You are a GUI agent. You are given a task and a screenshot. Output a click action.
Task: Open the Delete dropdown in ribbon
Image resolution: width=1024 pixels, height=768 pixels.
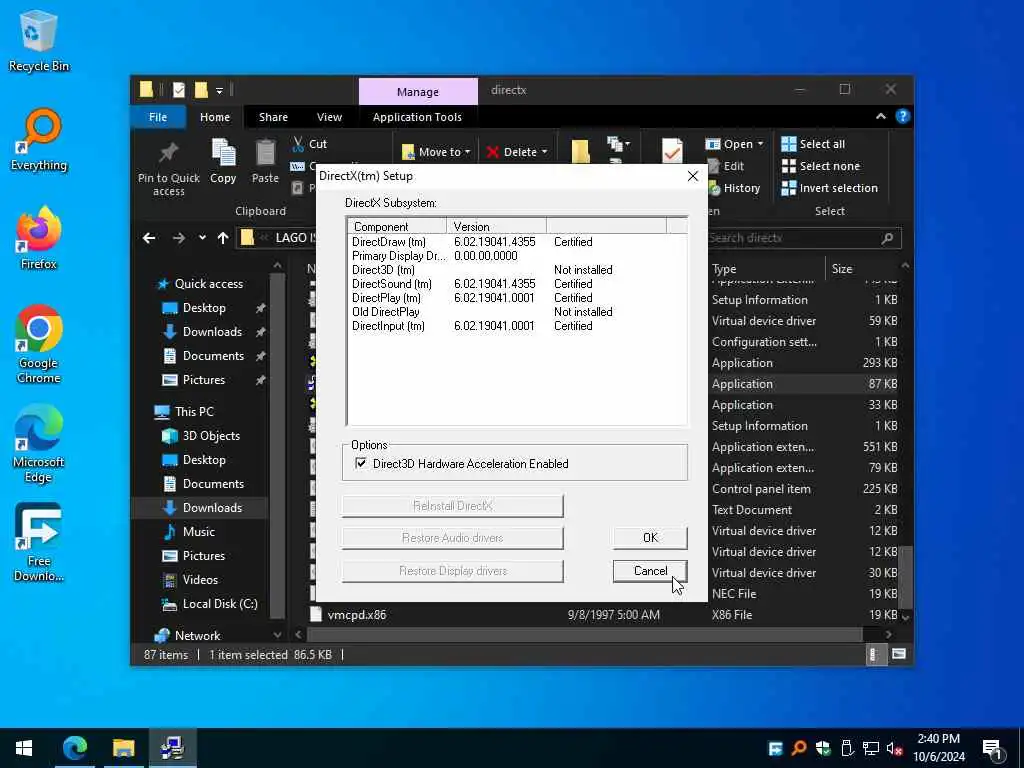[x=517, y=152]
